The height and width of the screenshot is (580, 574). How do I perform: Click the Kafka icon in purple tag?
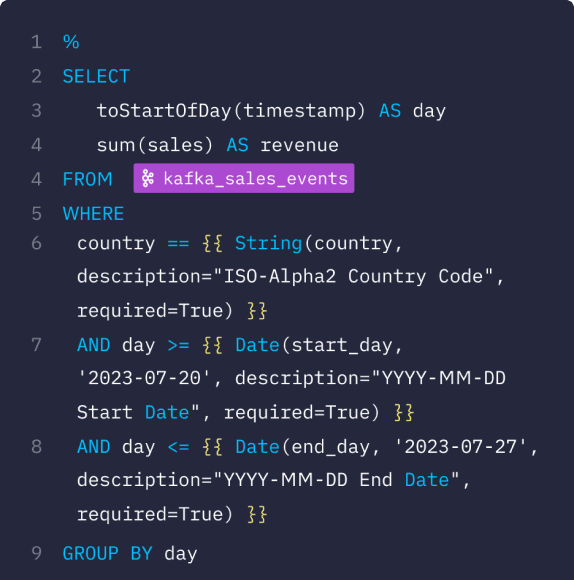pos(148,178)
